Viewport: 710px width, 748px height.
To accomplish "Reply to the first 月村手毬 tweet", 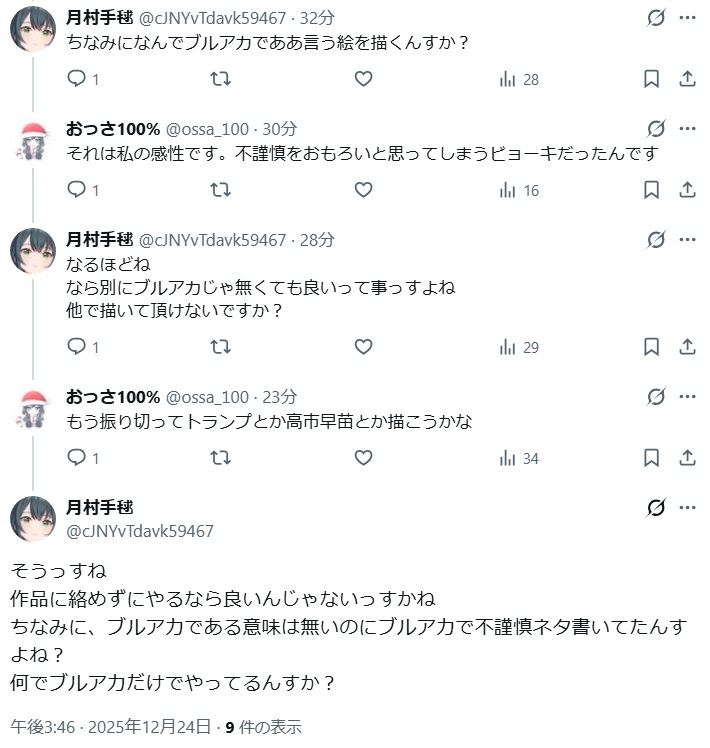I will [77, 79].
